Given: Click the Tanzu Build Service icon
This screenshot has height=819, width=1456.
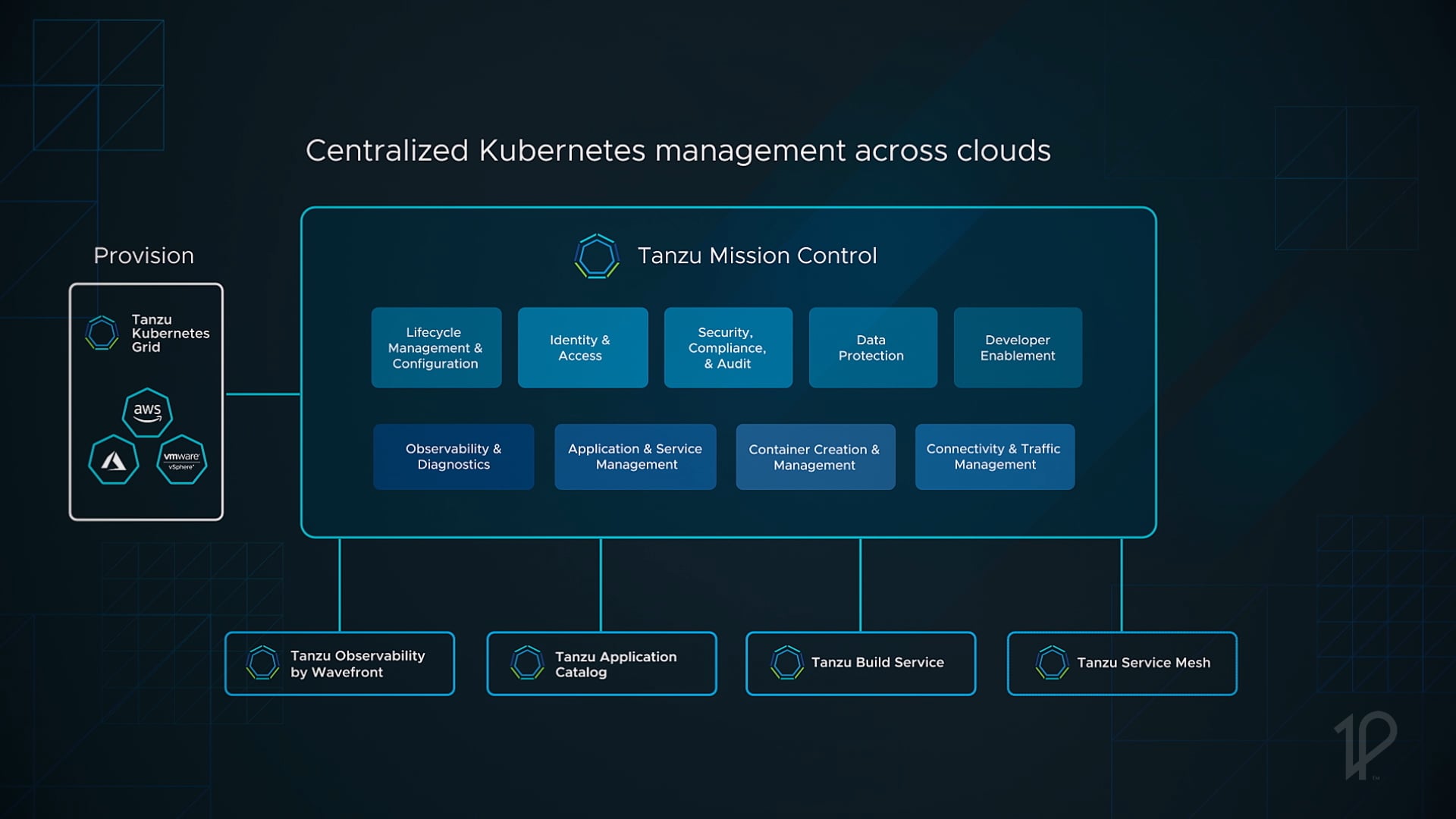Looking at the screenshot, I should [787, 663].
